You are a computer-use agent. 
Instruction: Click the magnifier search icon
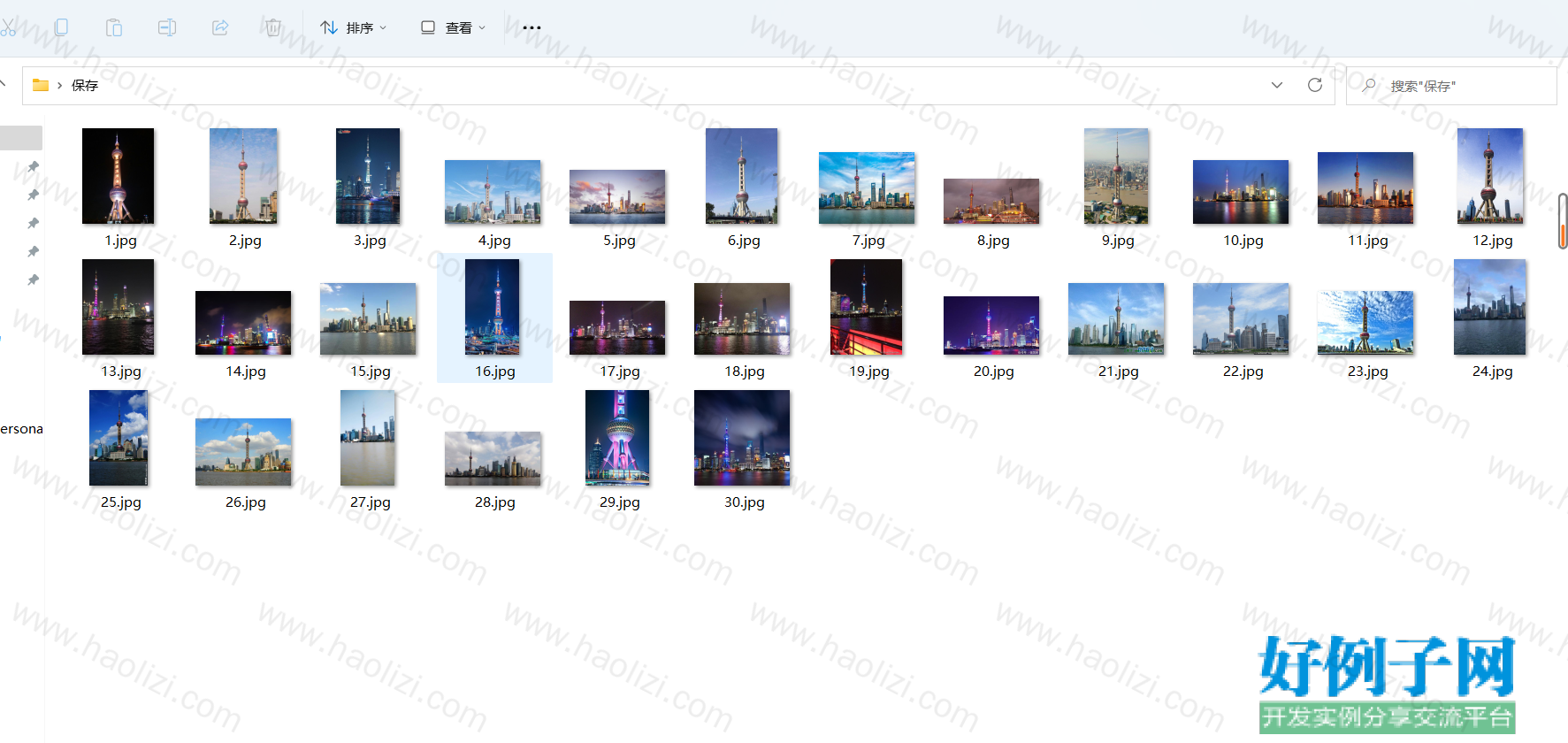1369,85
